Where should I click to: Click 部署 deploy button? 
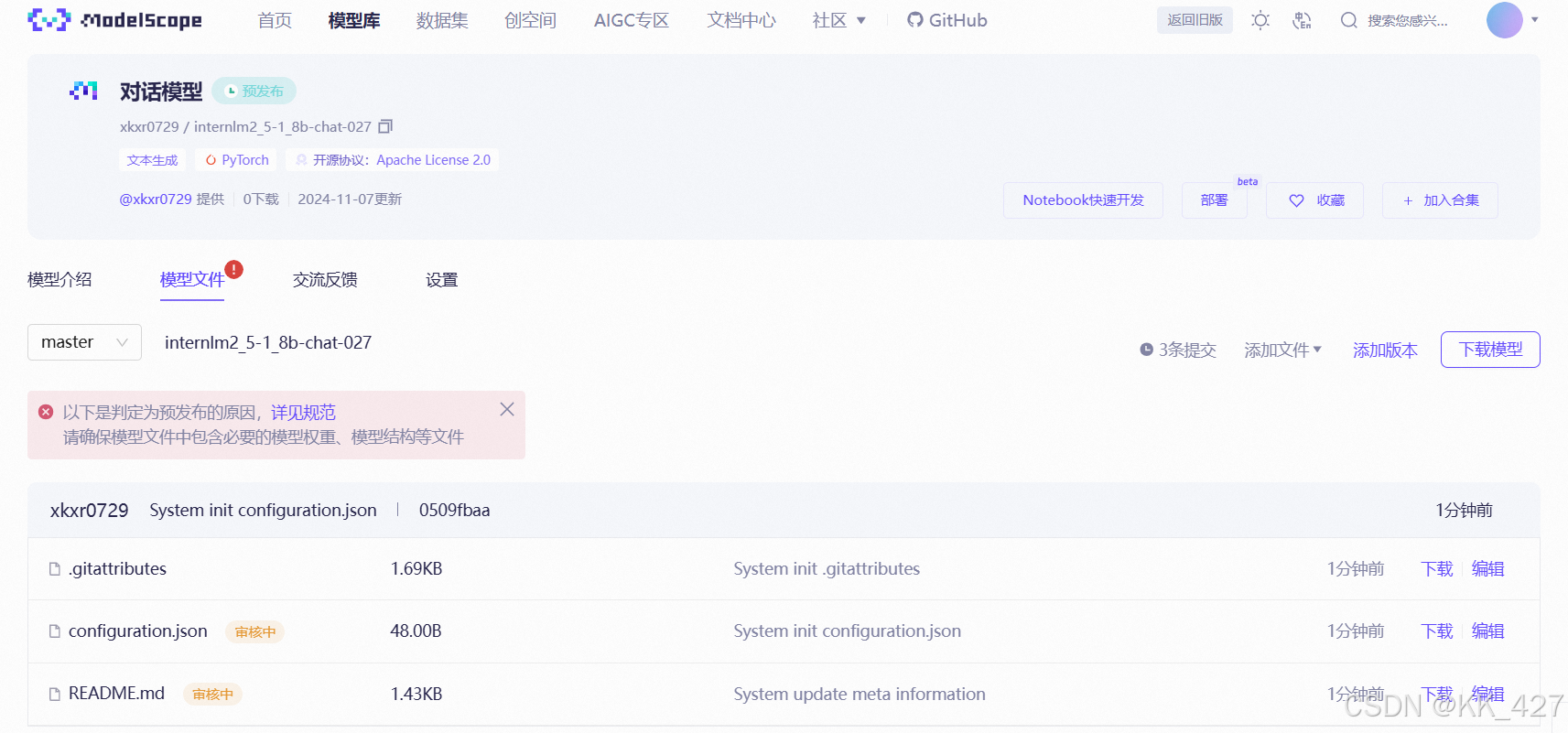[1214, 200]
